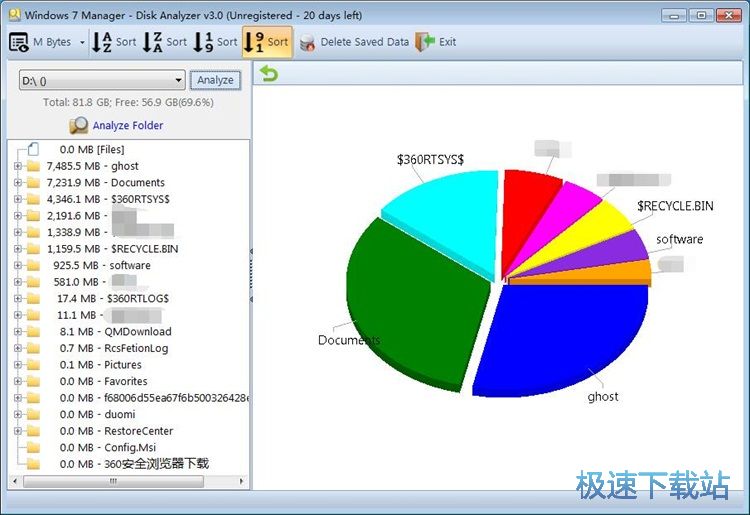The width and height of the screenshot is (750, 515).
Task: Select the 0.0 MB - [Files] row
Action: point(92,149)
